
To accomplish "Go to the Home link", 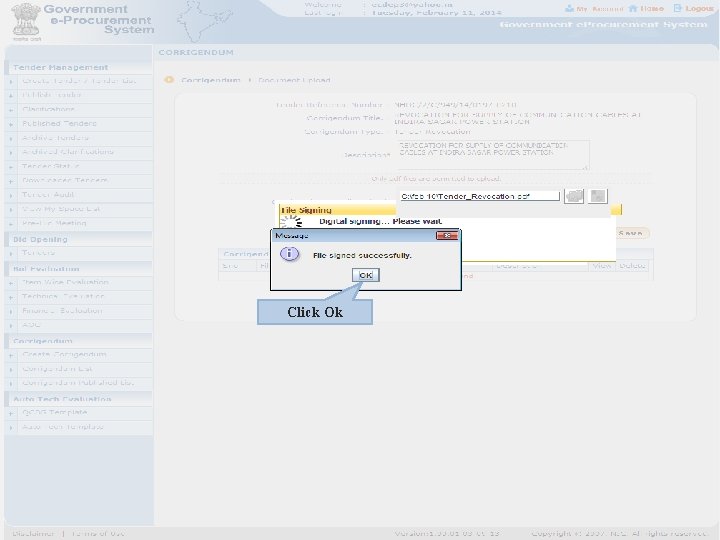I will [652, 9].
